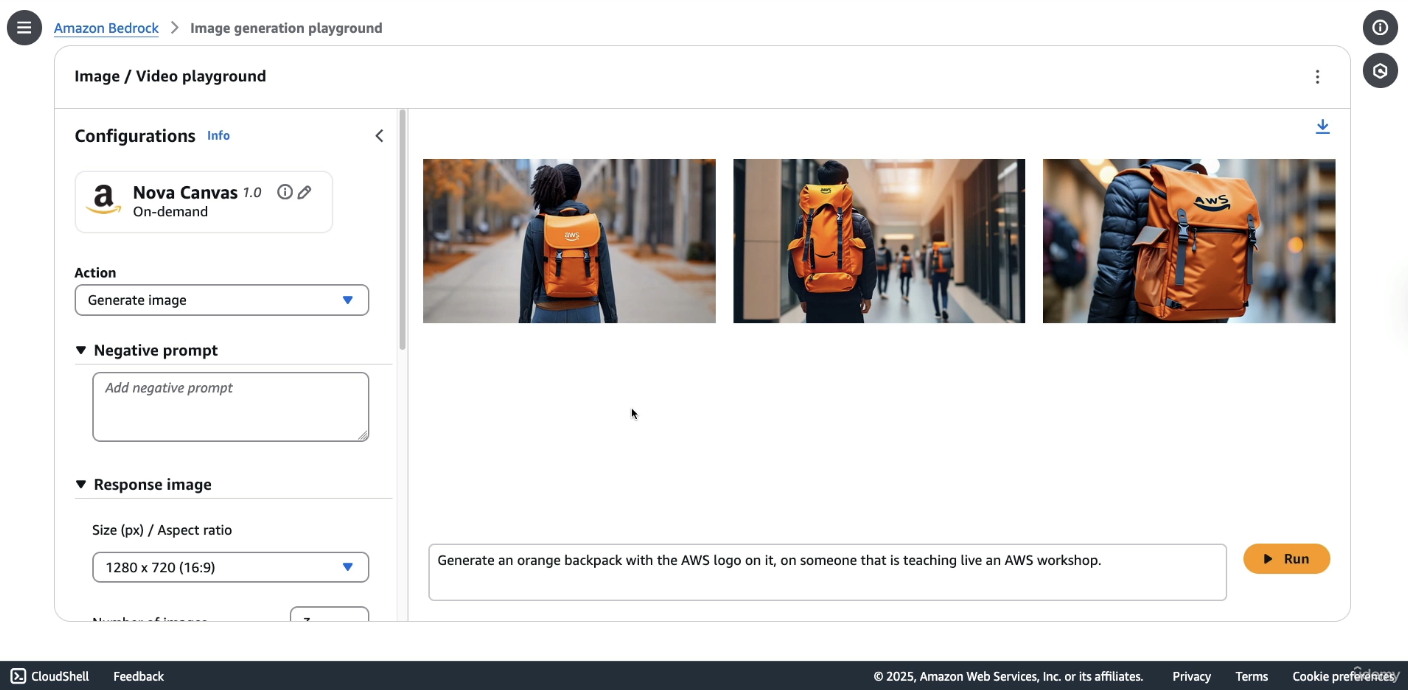
Task: Click the Amazon logo on model card
Action: (103, 201)
